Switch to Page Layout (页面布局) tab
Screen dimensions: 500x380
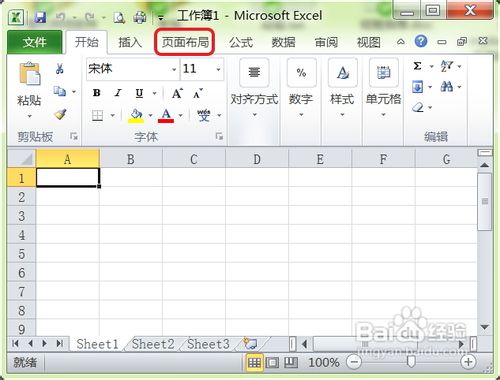185,42
